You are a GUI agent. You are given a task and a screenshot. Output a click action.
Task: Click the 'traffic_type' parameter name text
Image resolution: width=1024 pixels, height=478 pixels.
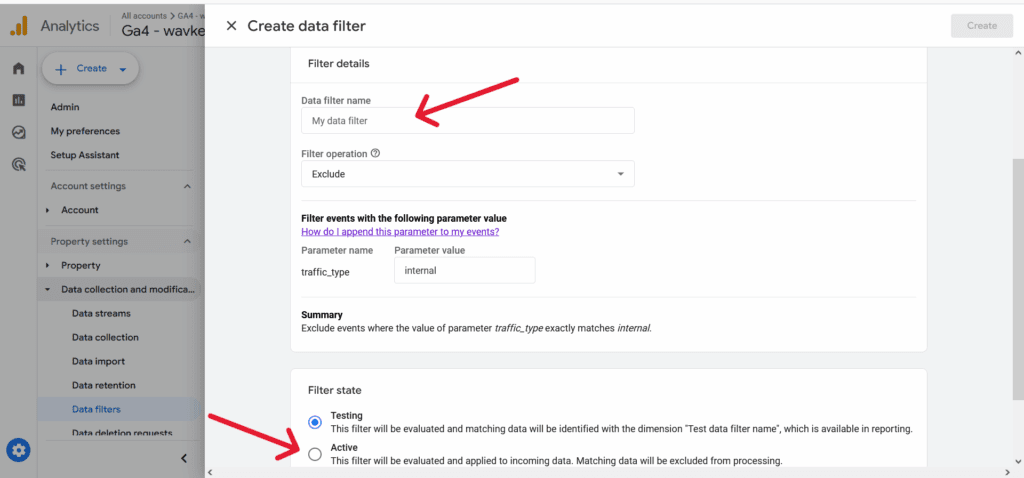coord(325,272)
